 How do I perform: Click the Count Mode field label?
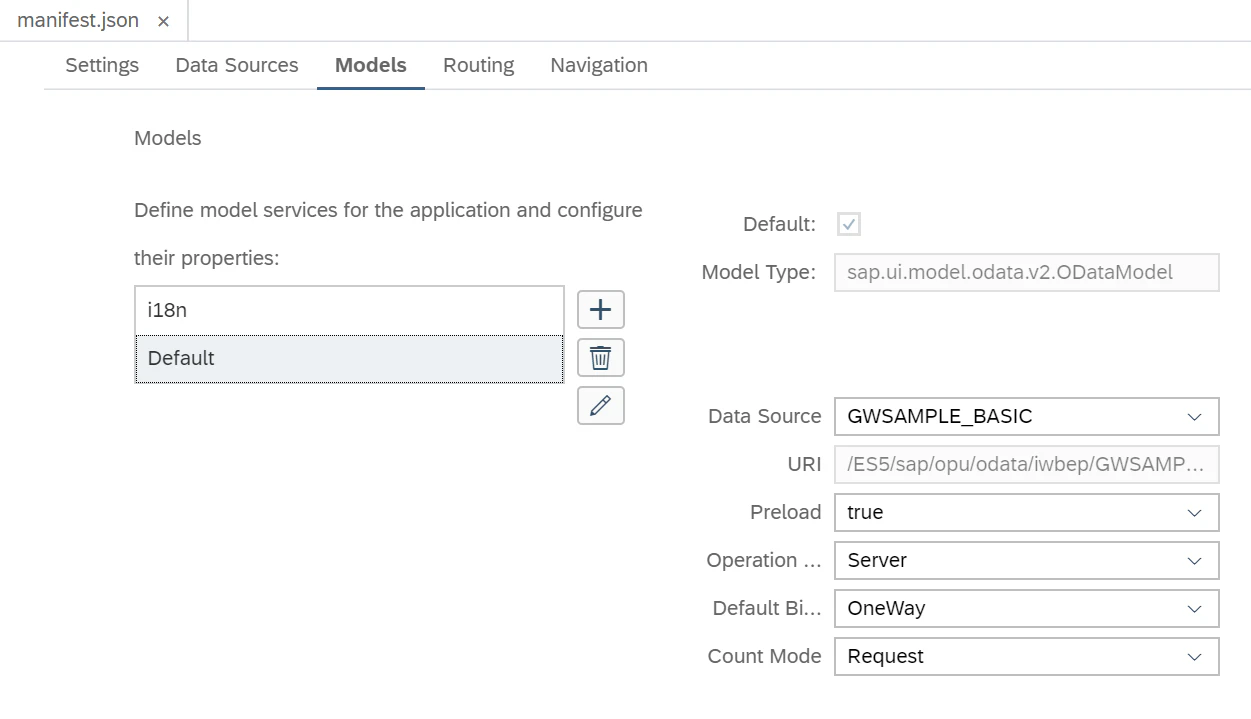click(x=765, y=656)
